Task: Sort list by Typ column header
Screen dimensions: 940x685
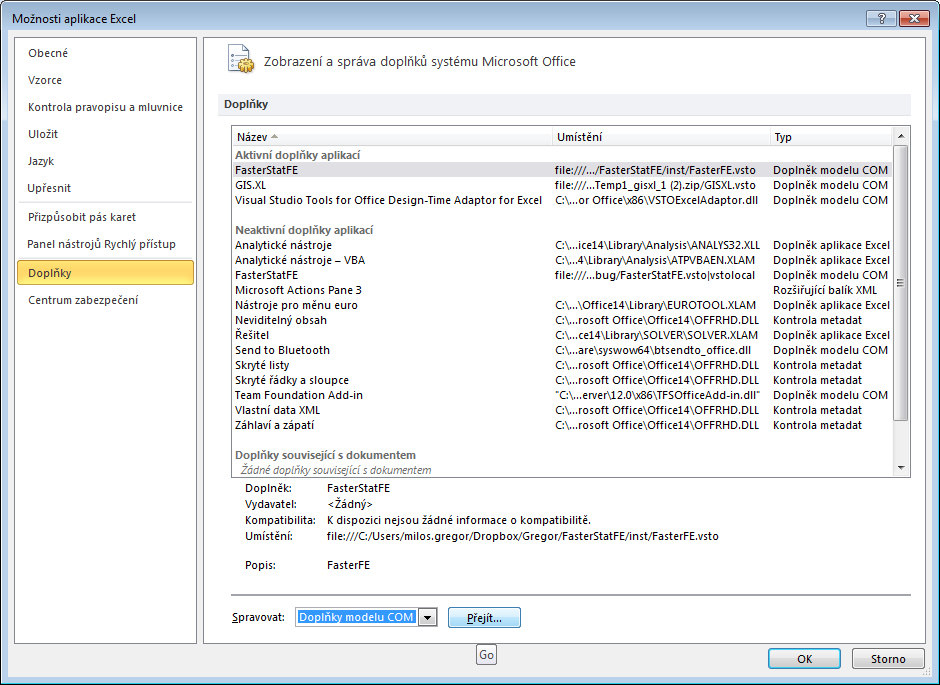Action: pyautogui.click(x=831, y=137)
